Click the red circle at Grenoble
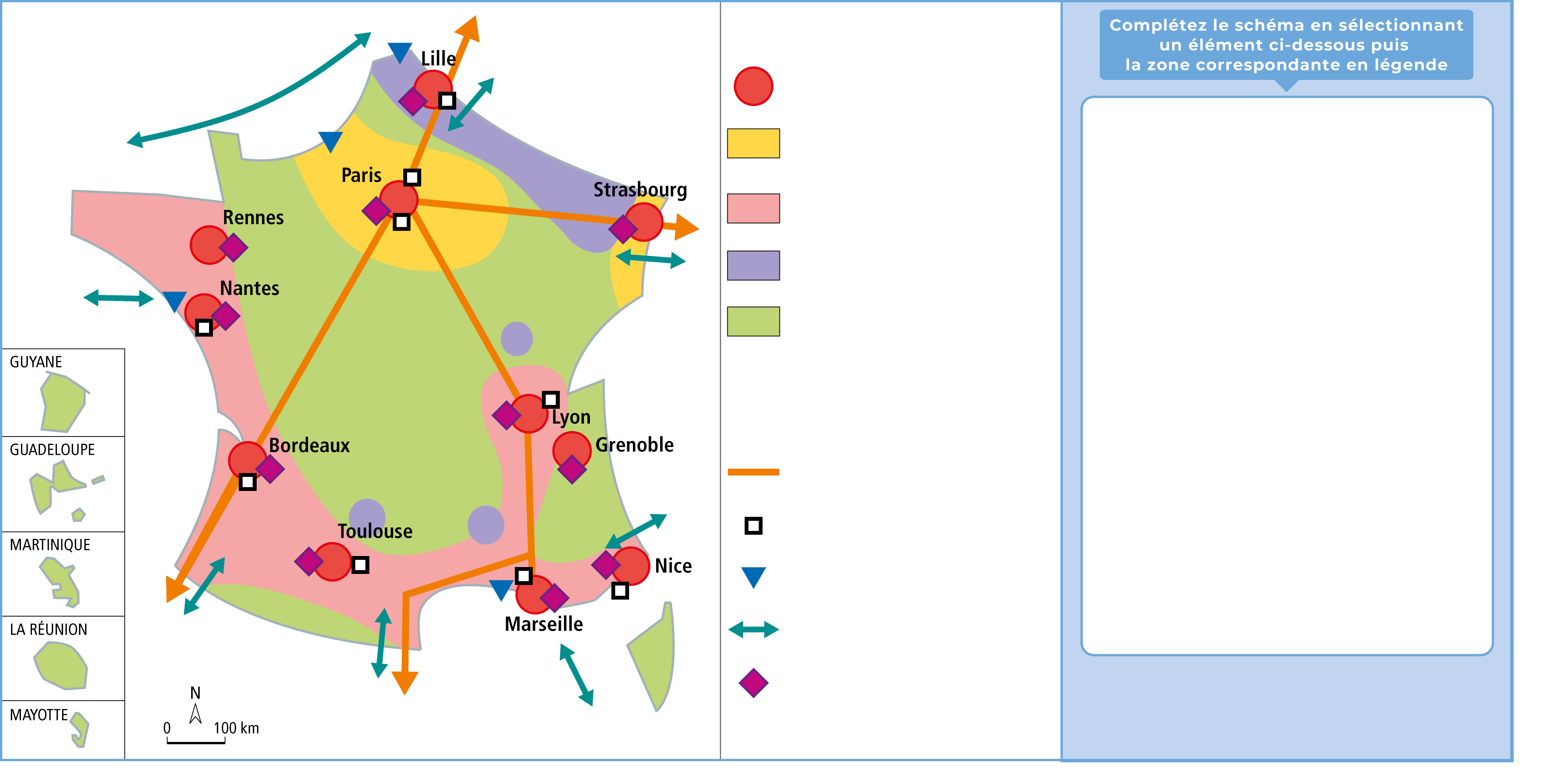The width and height of the screenshot is (1543, 784). click(572, 451)
